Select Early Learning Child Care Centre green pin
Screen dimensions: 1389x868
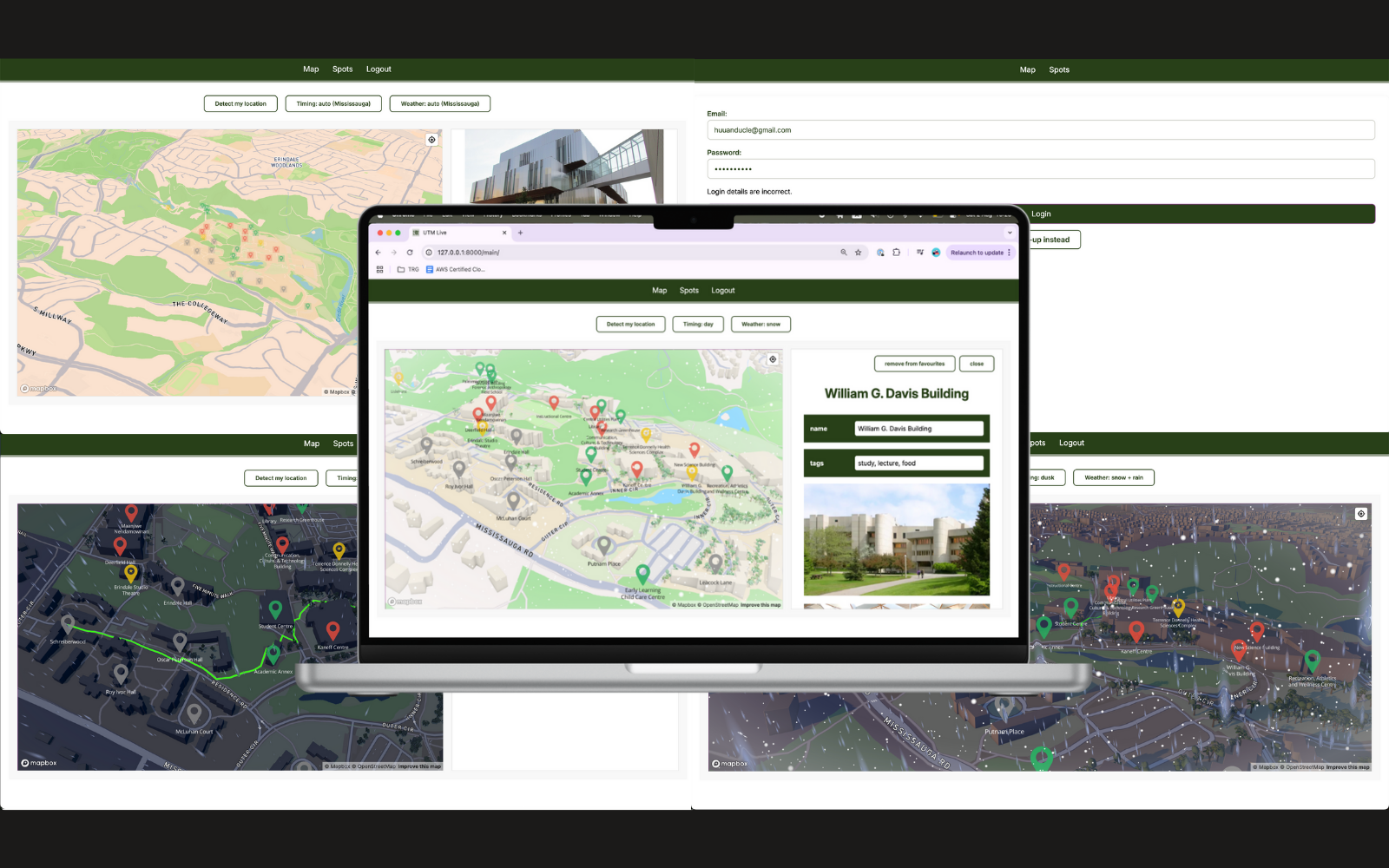pyautogui.click(x=642, y=574)
